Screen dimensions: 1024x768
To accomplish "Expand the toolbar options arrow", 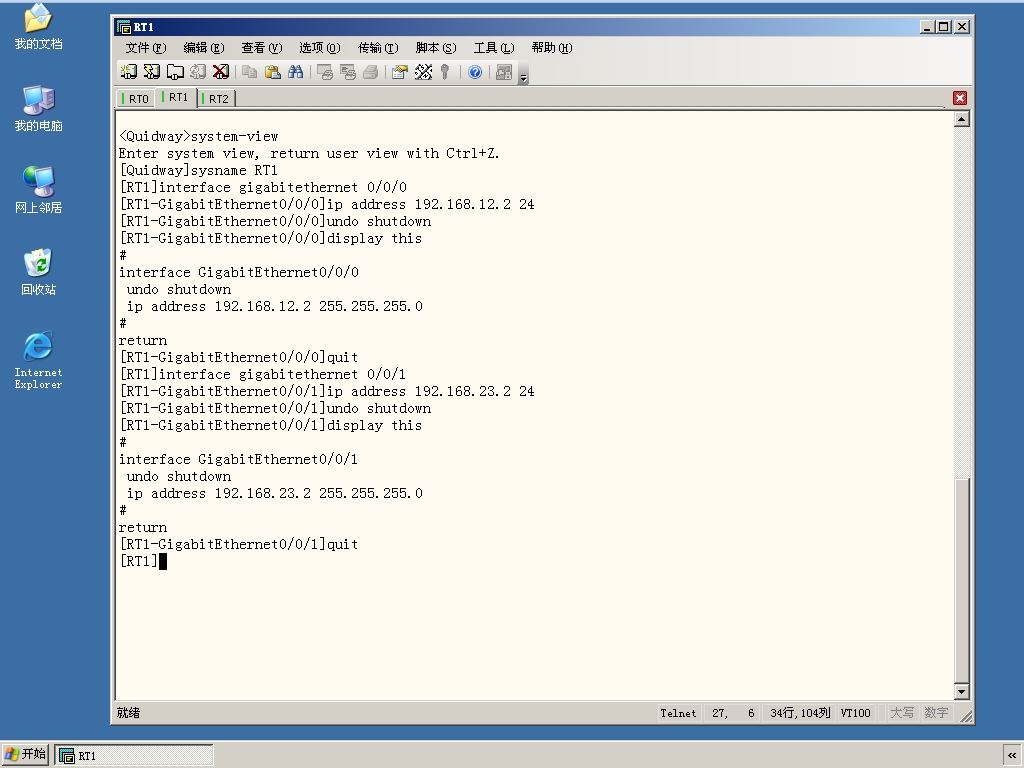I will 523,75.
